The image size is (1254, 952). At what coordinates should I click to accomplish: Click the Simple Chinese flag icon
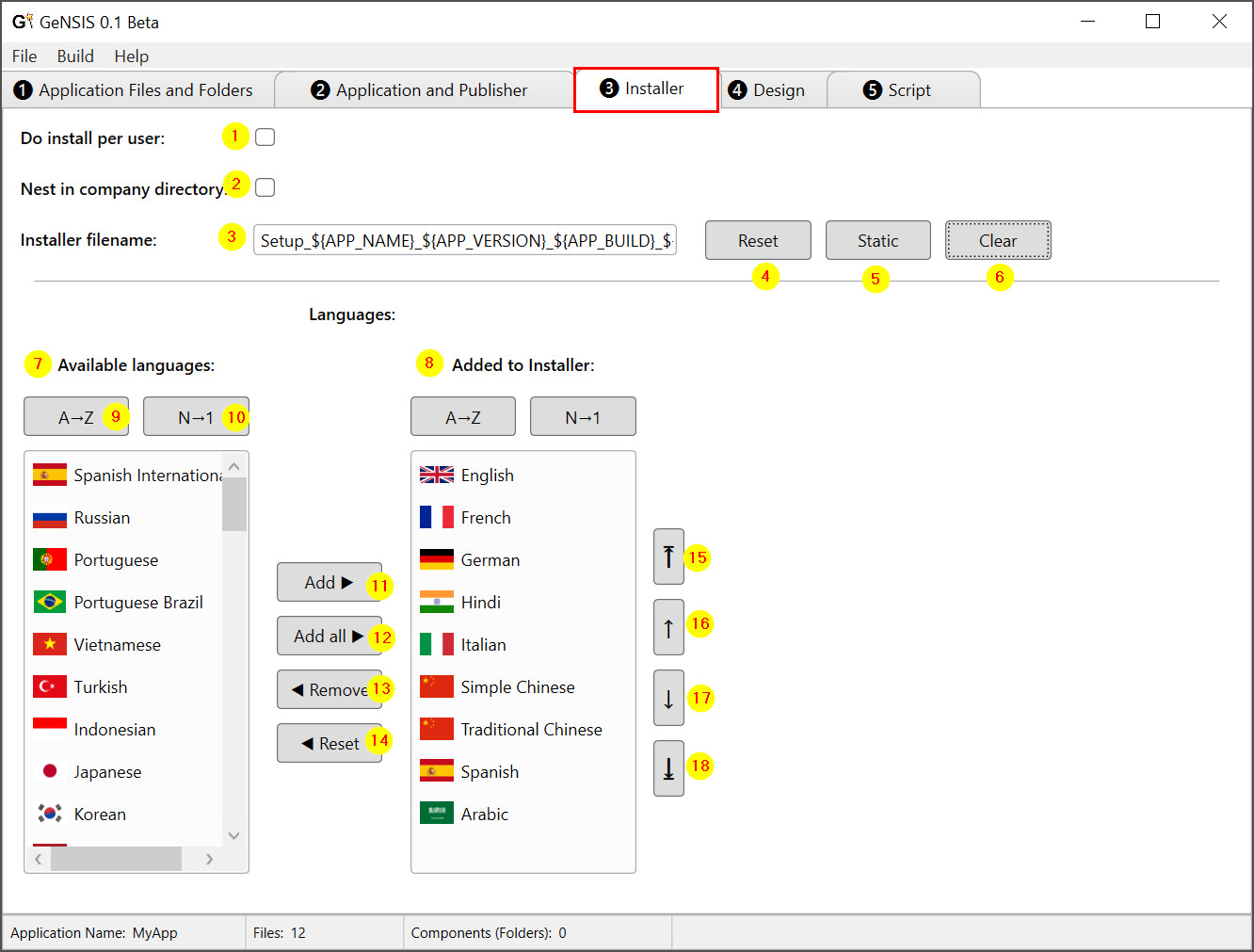437,686
